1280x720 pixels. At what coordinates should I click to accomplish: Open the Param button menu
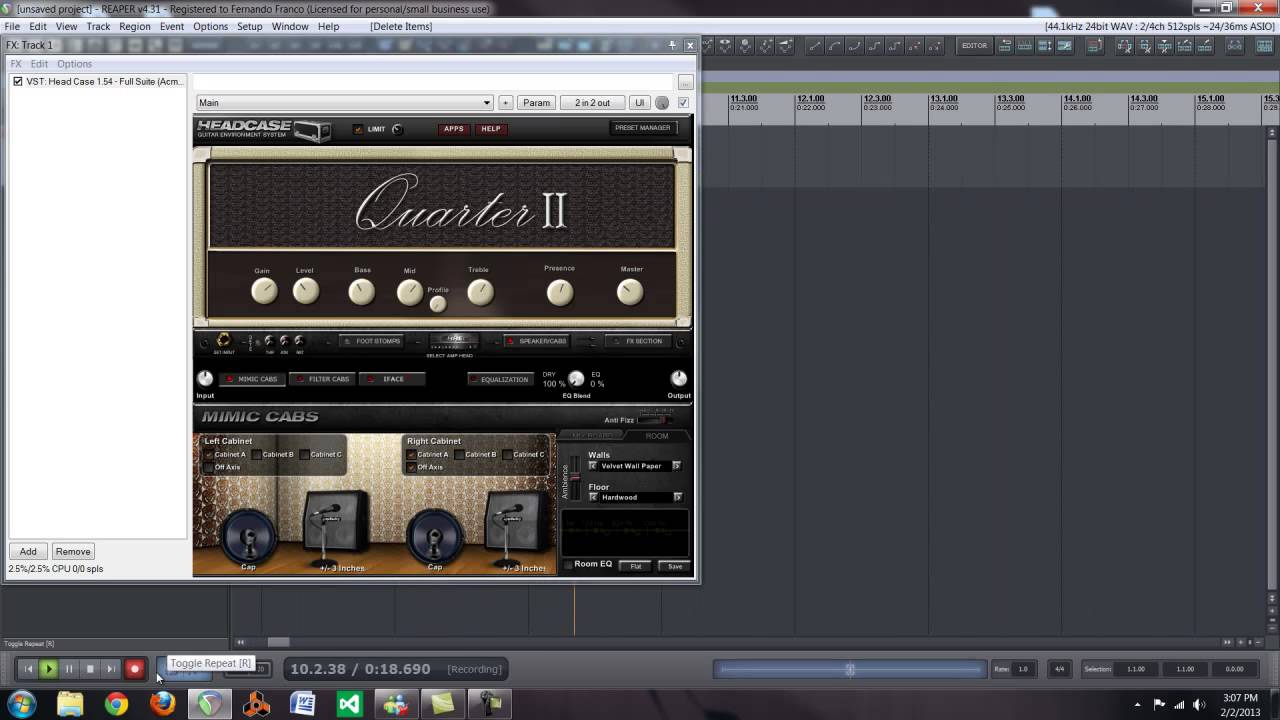[536, 103]
